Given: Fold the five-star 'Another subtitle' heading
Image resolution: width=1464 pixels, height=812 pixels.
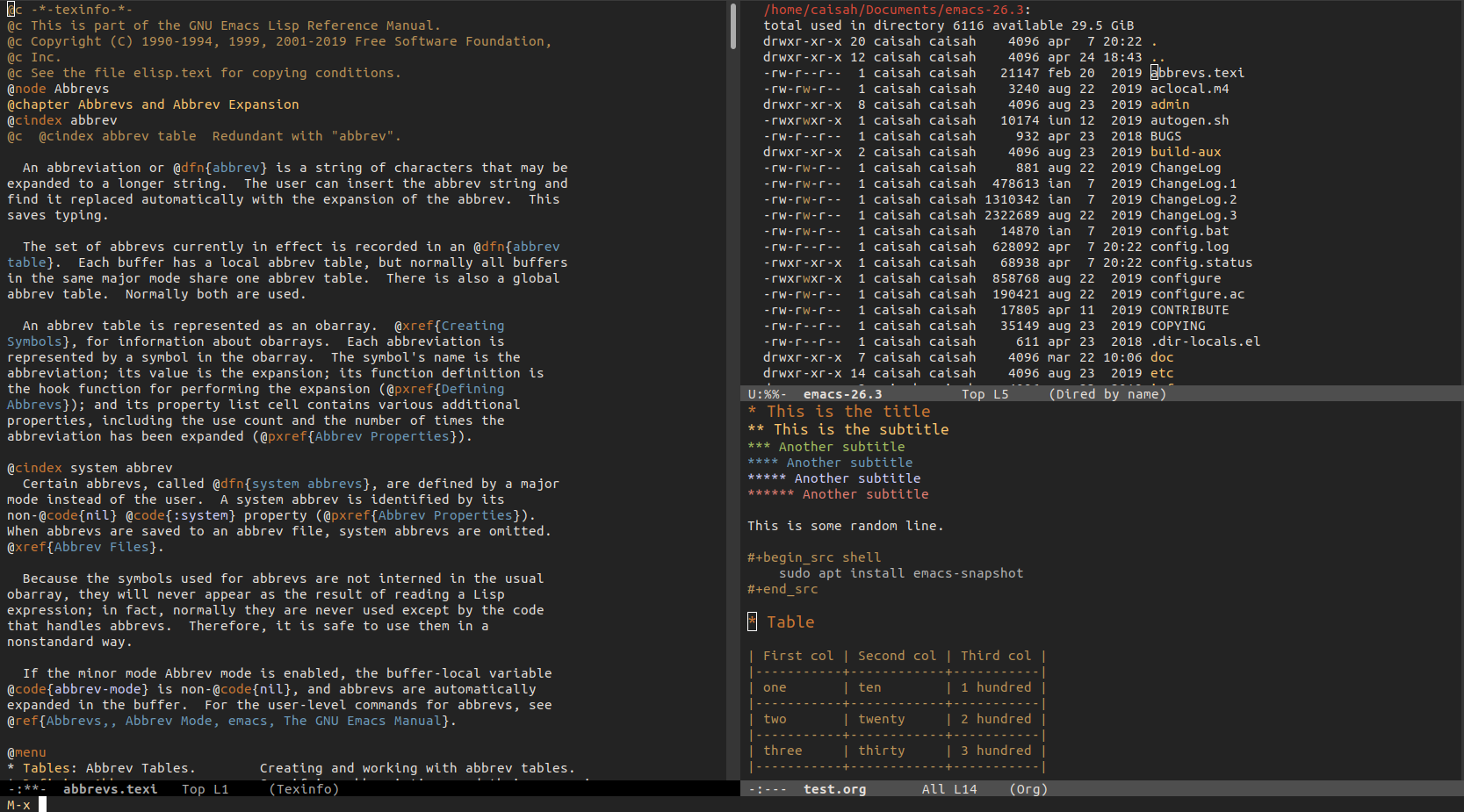Looking at the screenshot, I should (x=833, y=478).
